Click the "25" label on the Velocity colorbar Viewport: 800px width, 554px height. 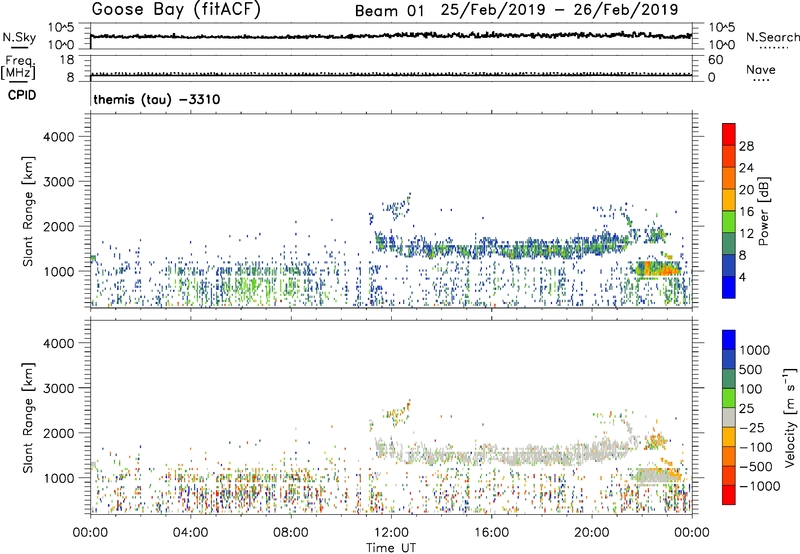tap(746, 409)
